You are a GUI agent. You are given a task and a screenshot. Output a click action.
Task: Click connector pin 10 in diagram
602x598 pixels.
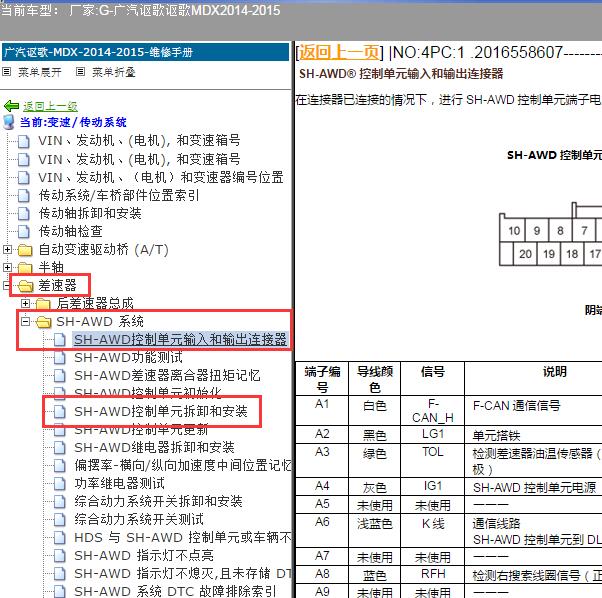click(x=514, y=231)
